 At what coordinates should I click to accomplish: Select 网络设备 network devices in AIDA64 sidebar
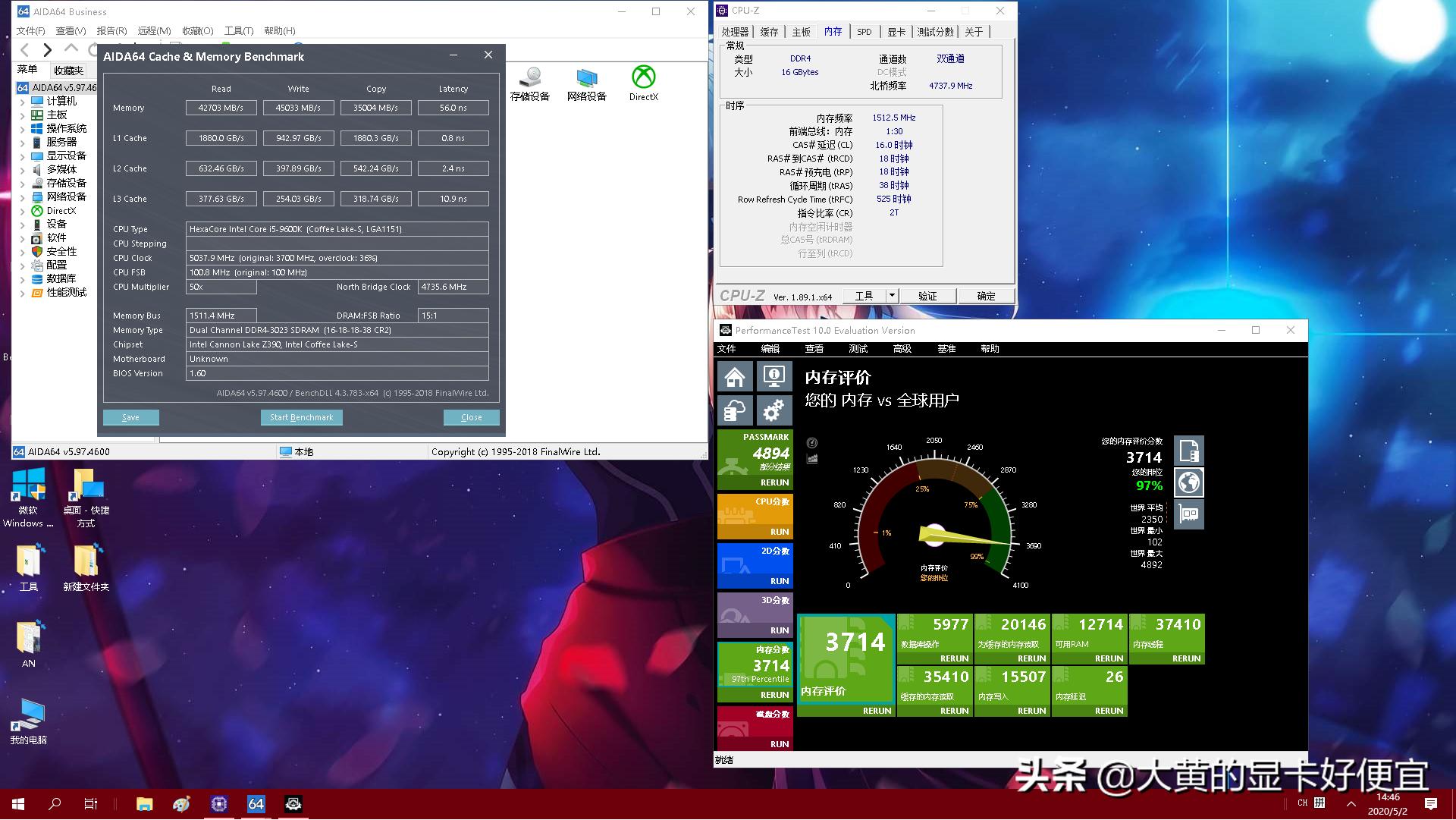(61, 196)
